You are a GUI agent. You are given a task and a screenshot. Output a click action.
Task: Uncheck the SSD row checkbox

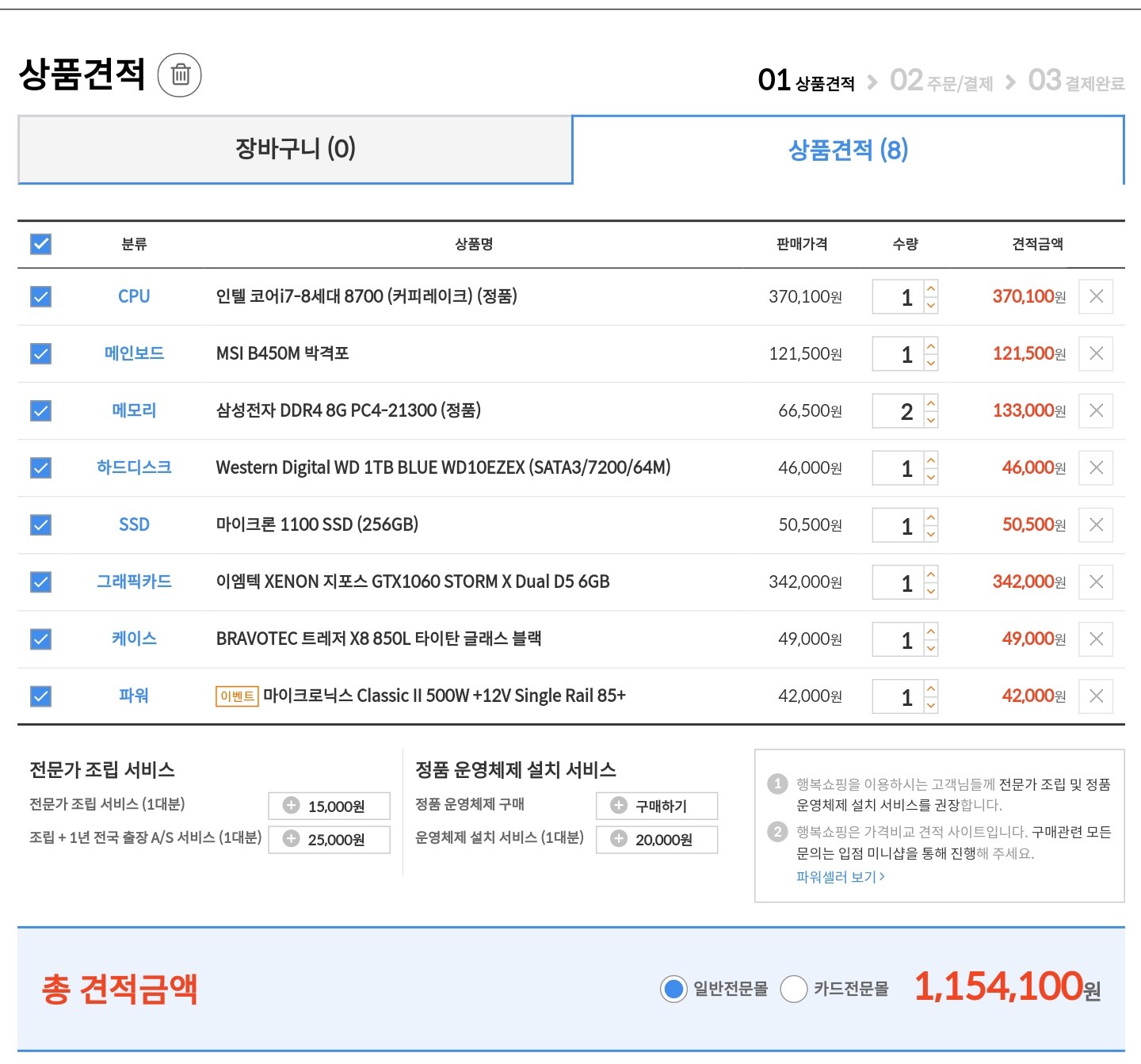coord(40,524)
